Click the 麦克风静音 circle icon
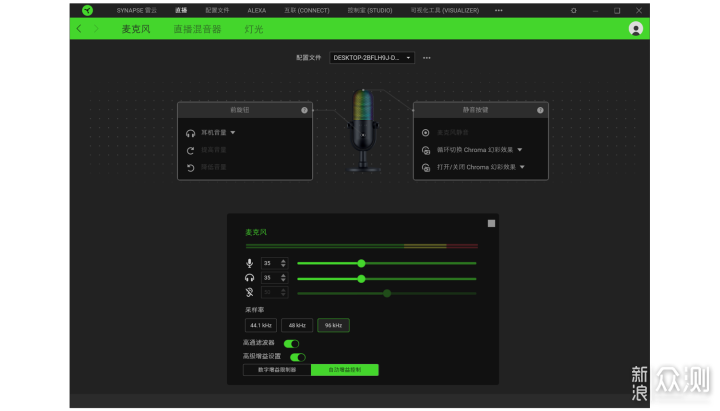Image resolution: width=720 pixels, height=411 pixels. (x=426, y=133)
